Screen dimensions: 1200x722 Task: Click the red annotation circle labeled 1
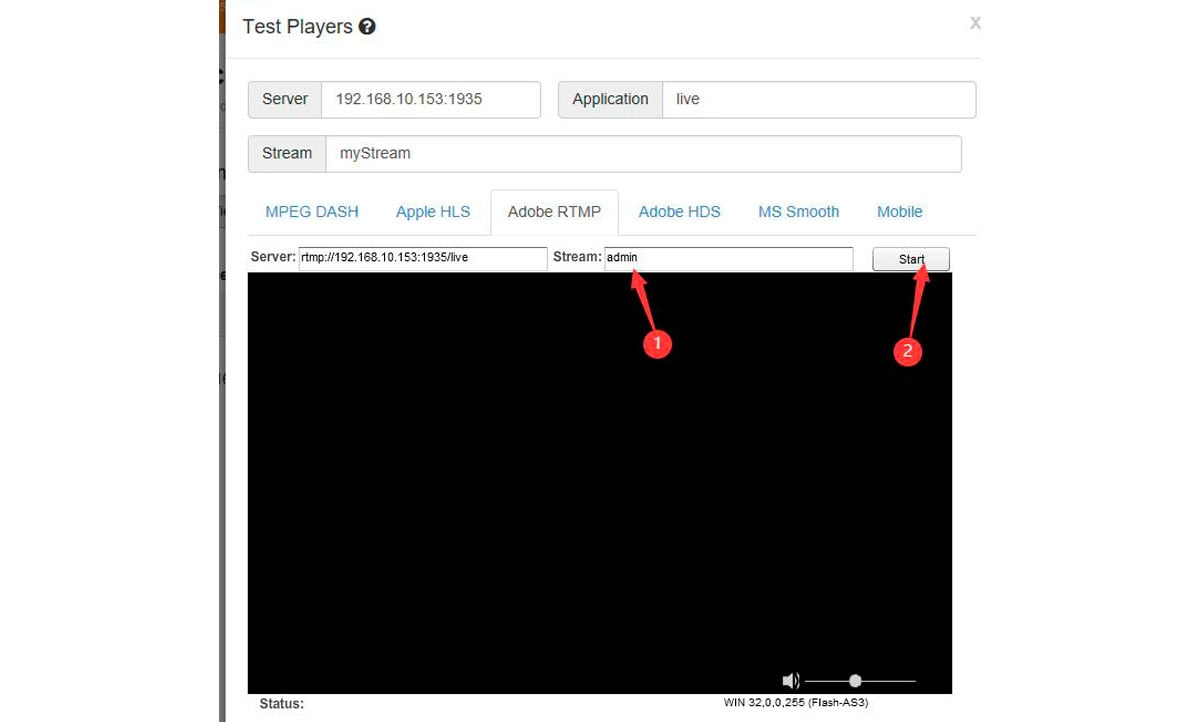click(657, 344)
